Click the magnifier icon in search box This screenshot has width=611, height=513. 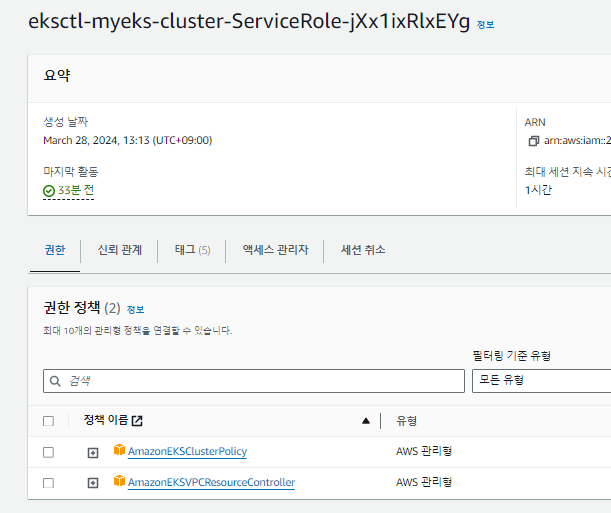(x=56, y=381)
